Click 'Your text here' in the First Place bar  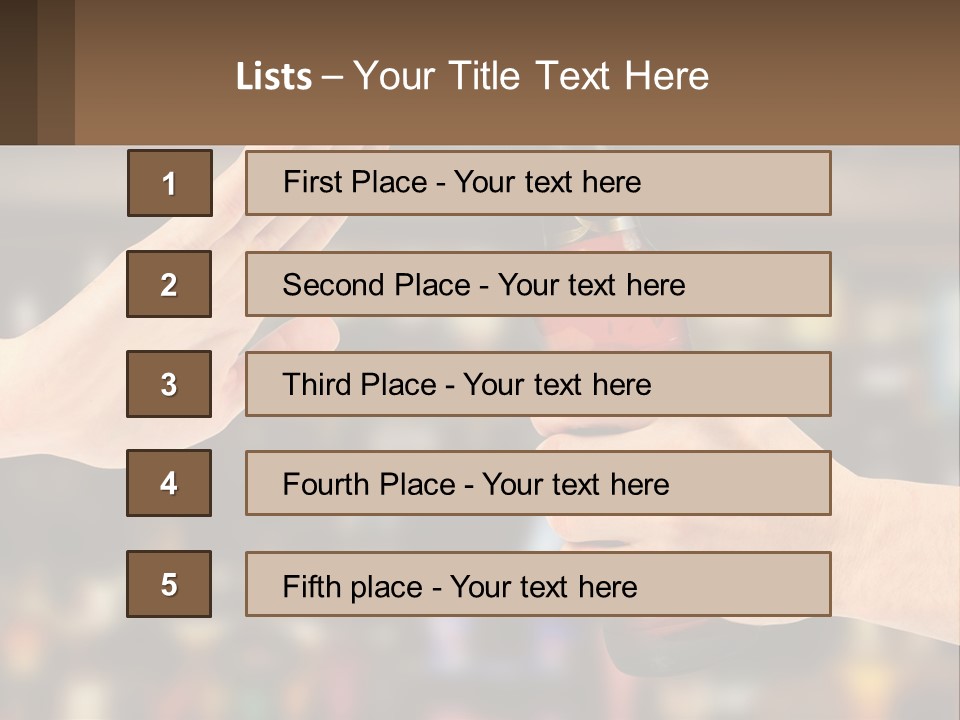[x=547, y=182]
